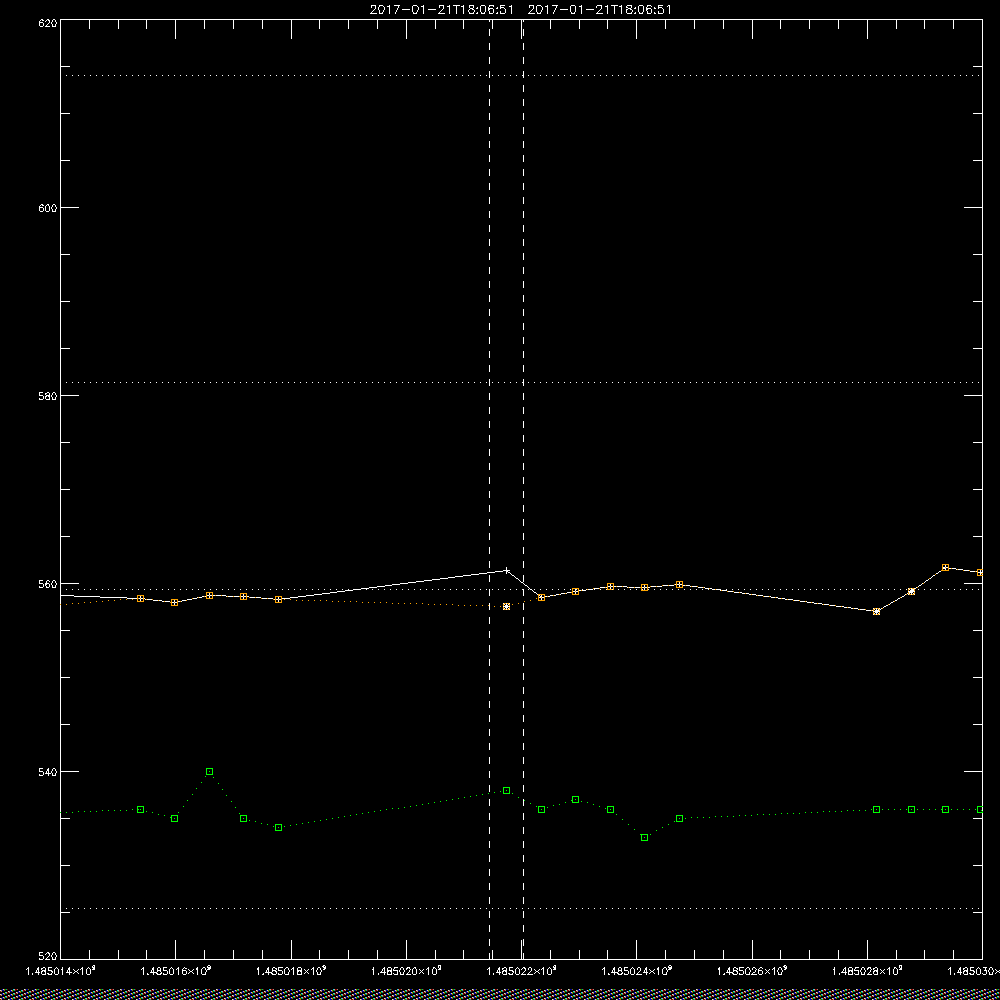The height and width of the screenshot is (1000, 1000).
Task: Click the 1.485022×10⁹ x-axis label
Action: click(522, 971)
